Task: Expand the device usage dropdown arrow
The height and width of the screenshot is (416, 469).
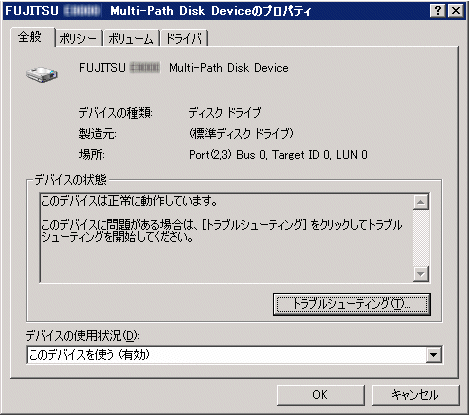Action: 433,355
